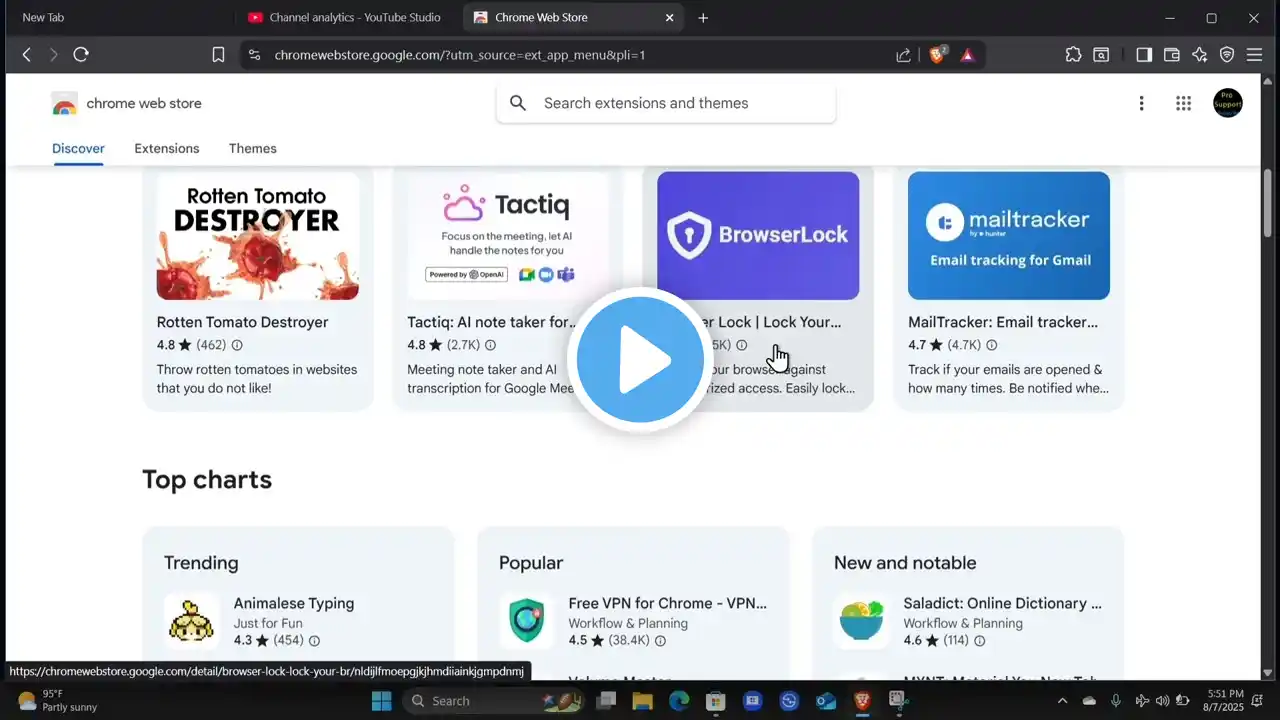
Task: Click the share page icon in address bar
Action: coord(903,55)
